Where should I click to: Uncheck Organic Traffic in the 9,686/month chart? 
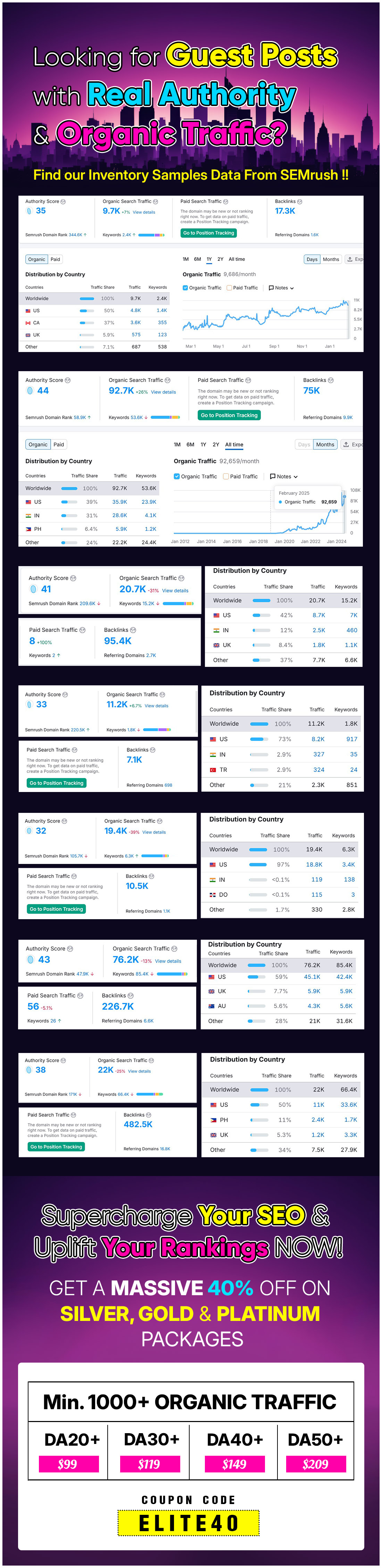[x=185, y=288]
